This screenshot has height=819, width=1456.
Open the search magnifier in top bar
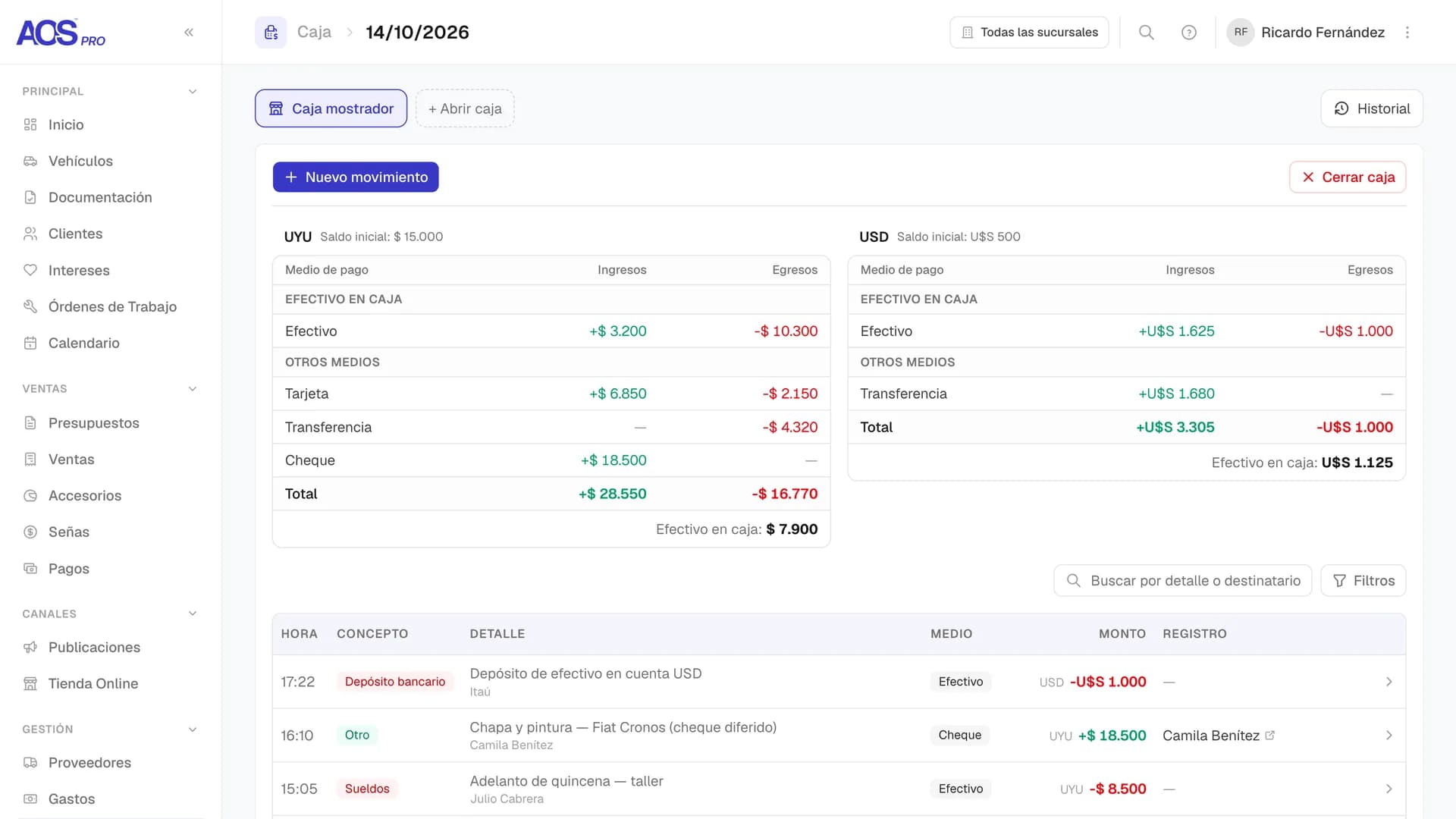[1147, 33]
